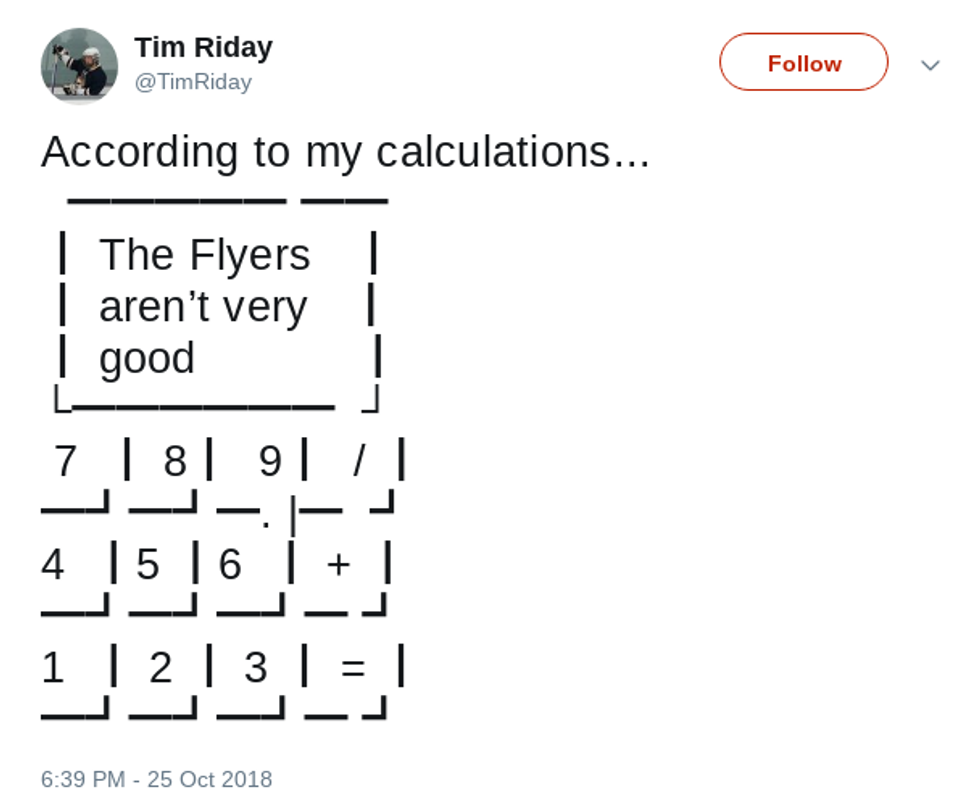Expand the tweet options chevron menu

coord(930,66)
